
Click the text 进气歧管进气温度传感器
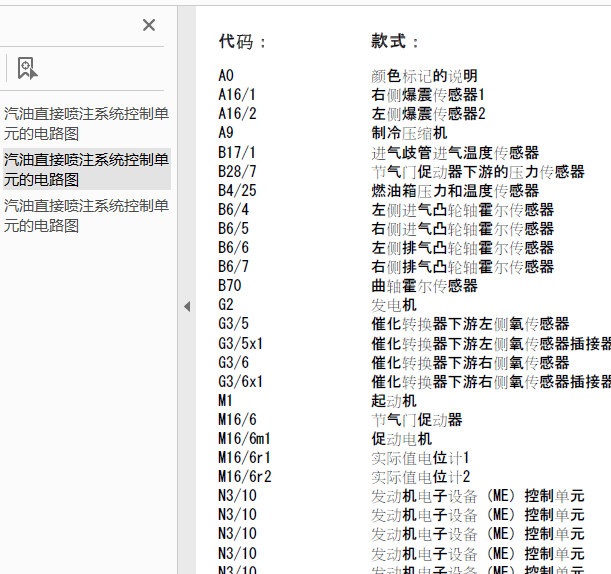point(455,152)
